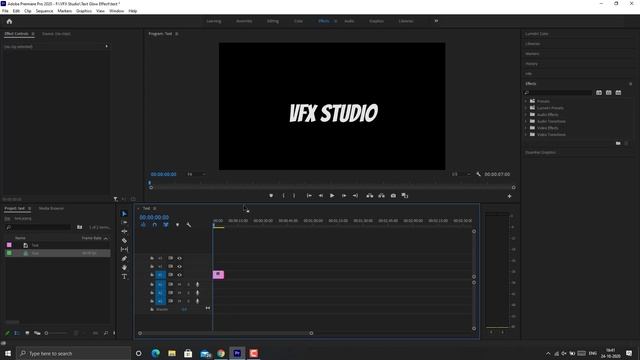
Task: Hide track V2 using its eye icon
Action: coord(179,267)
